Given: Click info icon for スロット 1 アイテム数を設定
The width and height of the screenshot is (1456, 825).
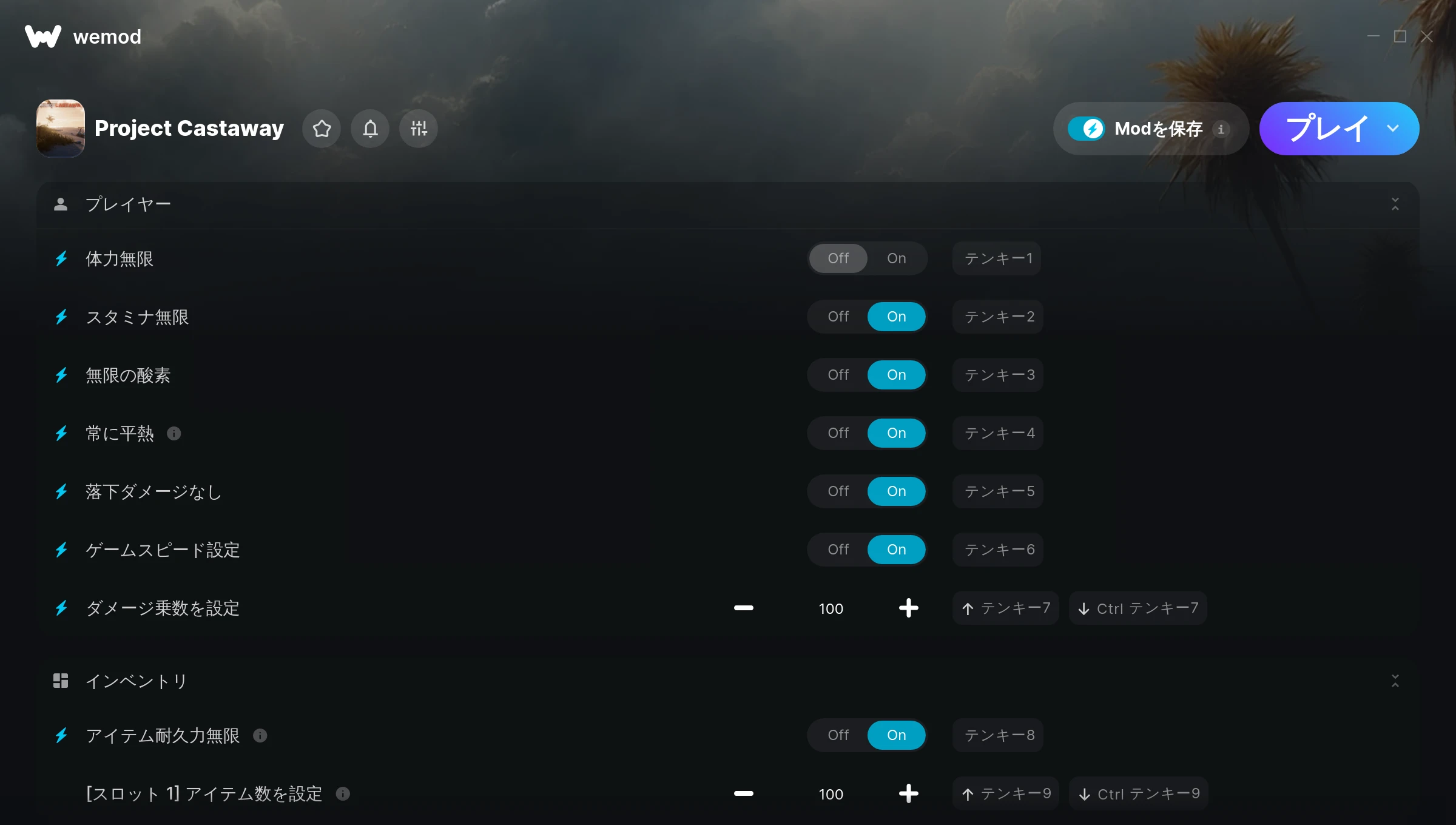Looking at the screenshot, I should point(343,793).
